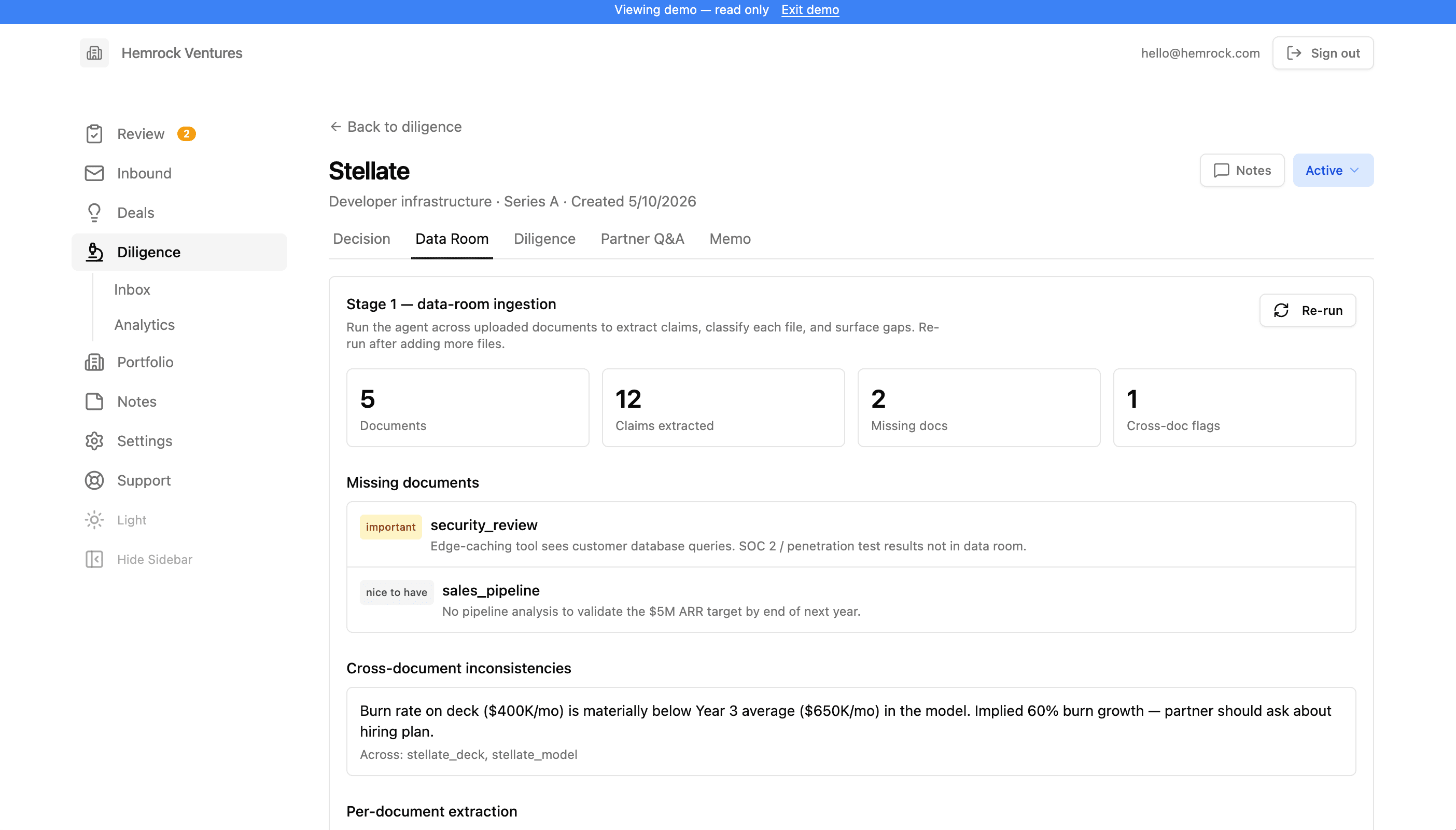Screen dimensions: 1456x830
Task: Click the Stellate company heading
Action: (369, 171)
